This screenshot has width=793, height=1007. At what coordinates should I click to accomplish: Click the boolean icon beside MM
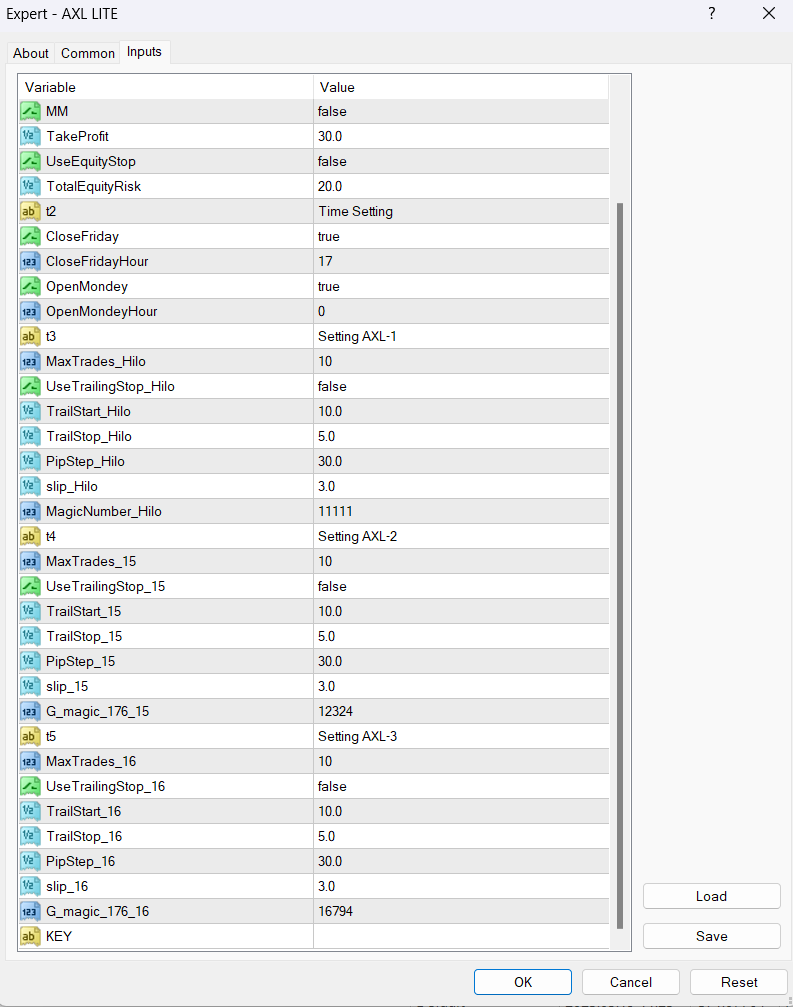(x=30, y=111)
